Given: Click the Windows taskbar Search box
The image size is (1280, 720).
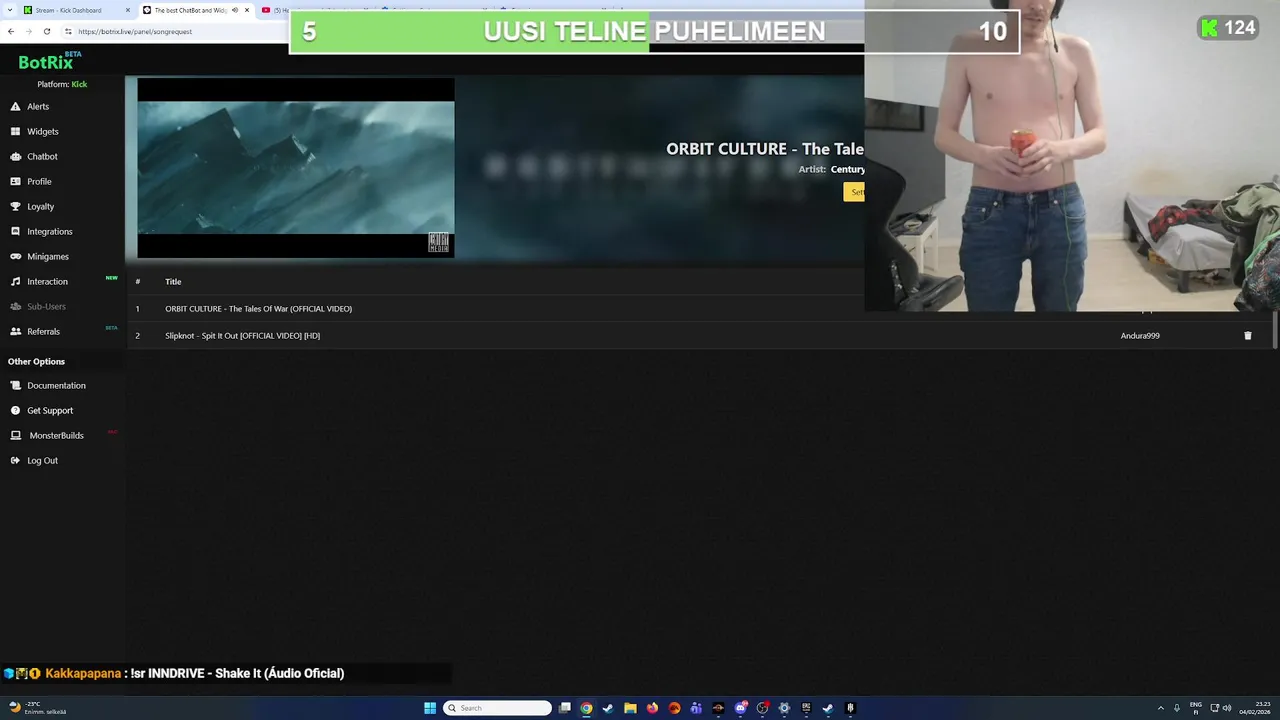Looking at the screenshot, I should pyautogui.click(x=497, y=708).
